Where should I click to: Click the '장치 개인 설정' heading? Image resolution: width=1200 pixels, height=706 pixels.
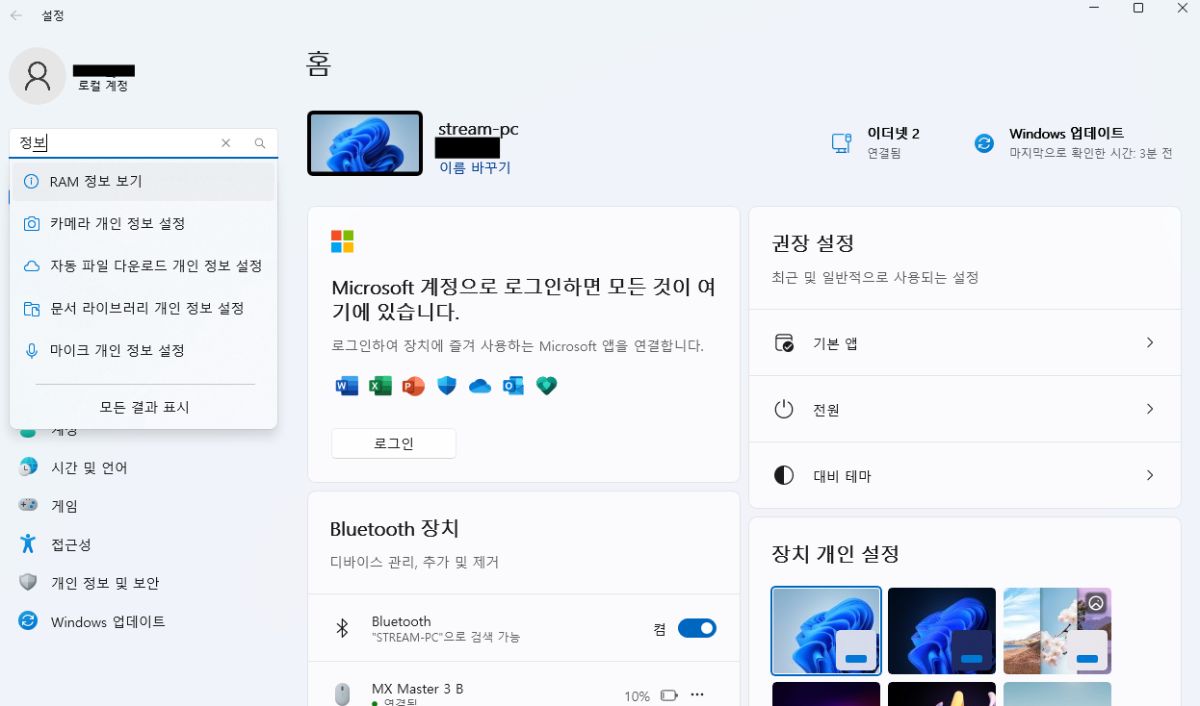coord(835,553)
